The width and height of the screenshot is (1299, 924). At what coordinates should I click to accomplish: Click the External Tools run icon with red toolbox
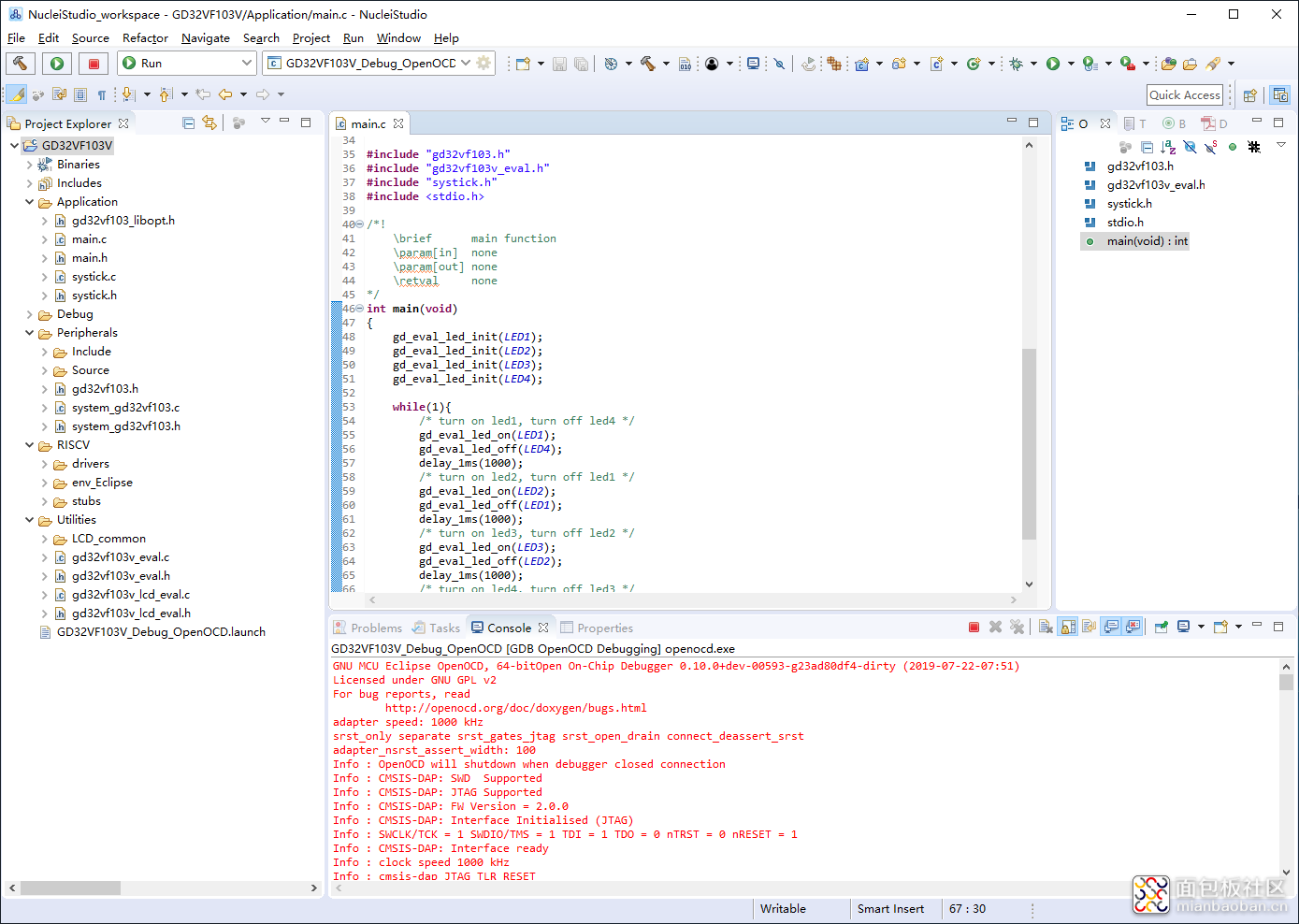(x=1128, y=64)
